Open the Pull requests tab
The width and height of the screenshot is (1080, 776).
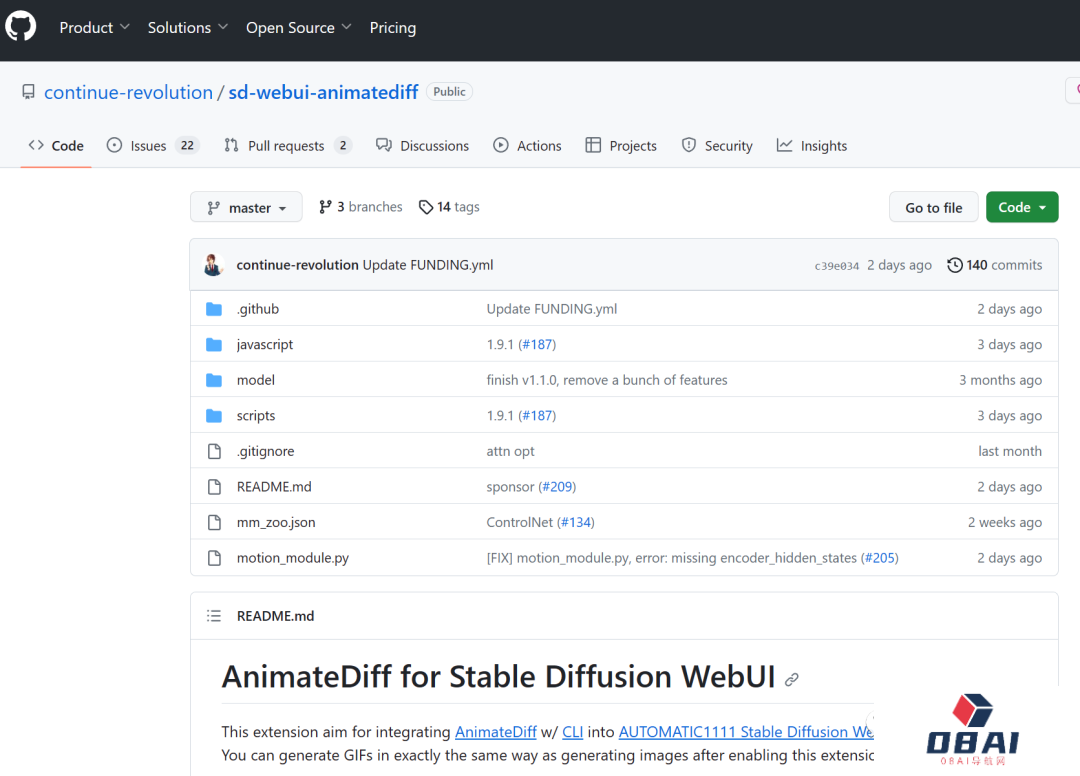click(x=288, y=146)
